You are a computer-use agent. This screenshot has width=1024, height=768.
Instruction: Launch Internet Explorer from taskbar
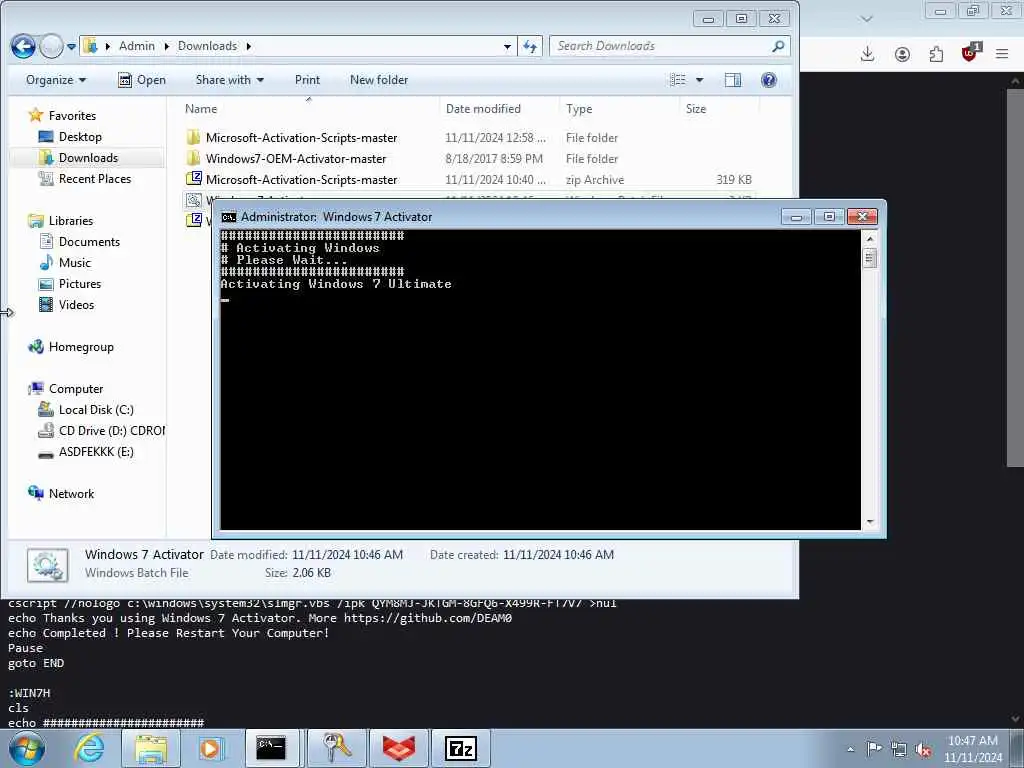point(89,748)
